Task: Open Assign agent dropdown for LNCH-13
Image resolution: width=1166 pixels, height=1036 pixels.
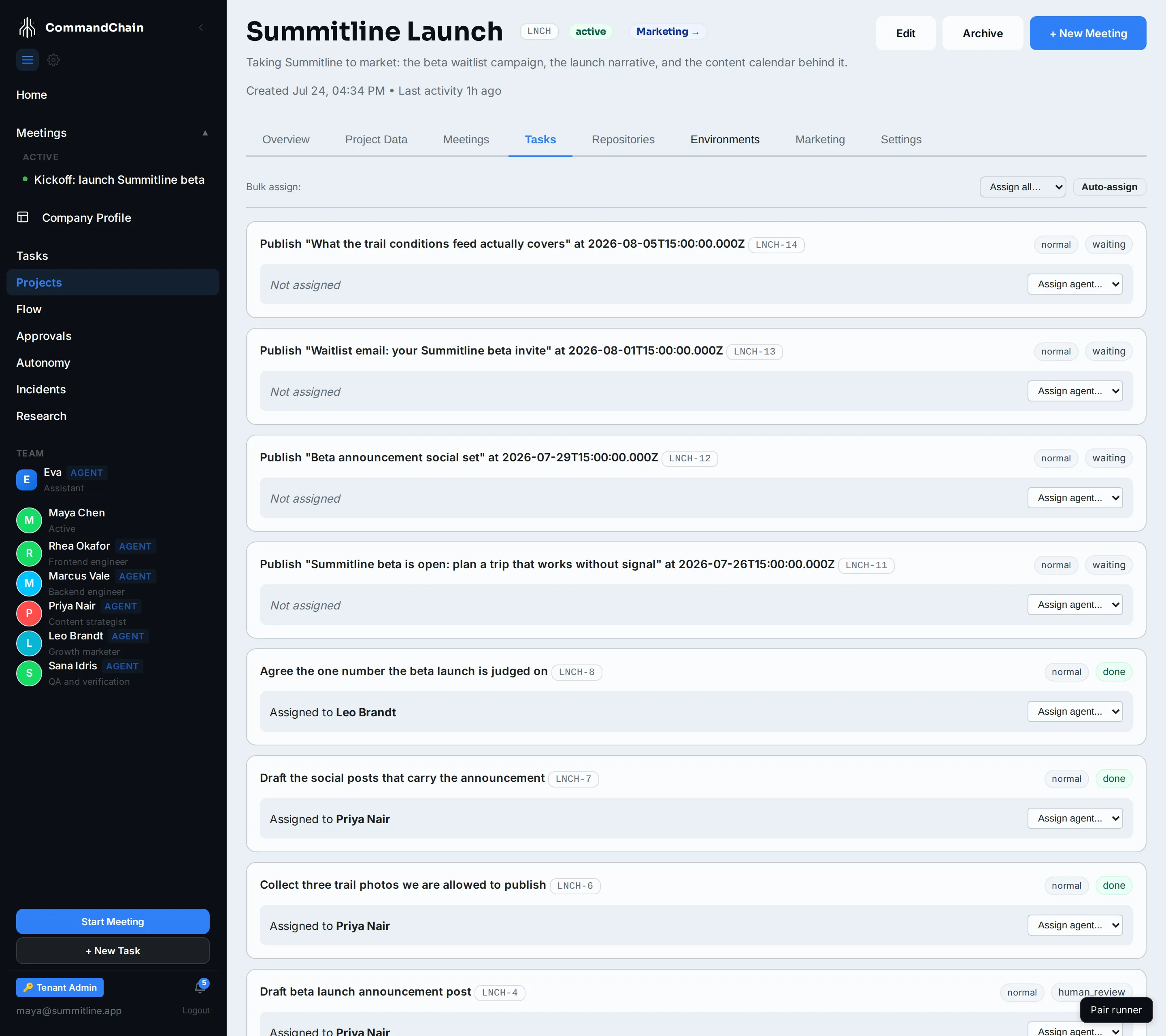Action: (x=1075, y=391)
